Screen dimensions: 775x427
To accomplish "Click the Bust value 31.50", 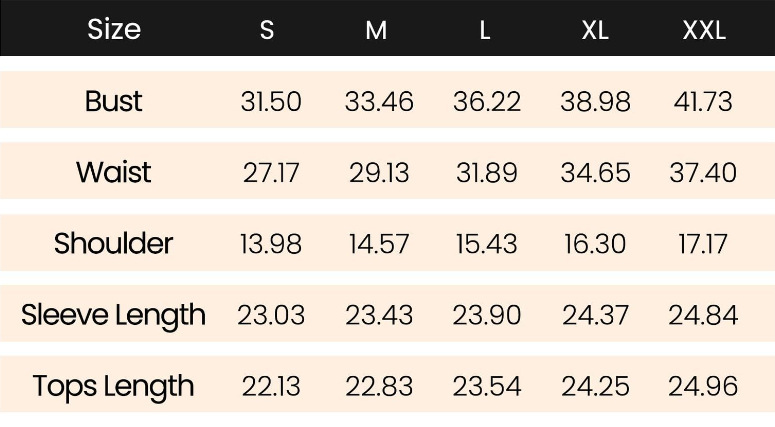I will tap(271, 101).
